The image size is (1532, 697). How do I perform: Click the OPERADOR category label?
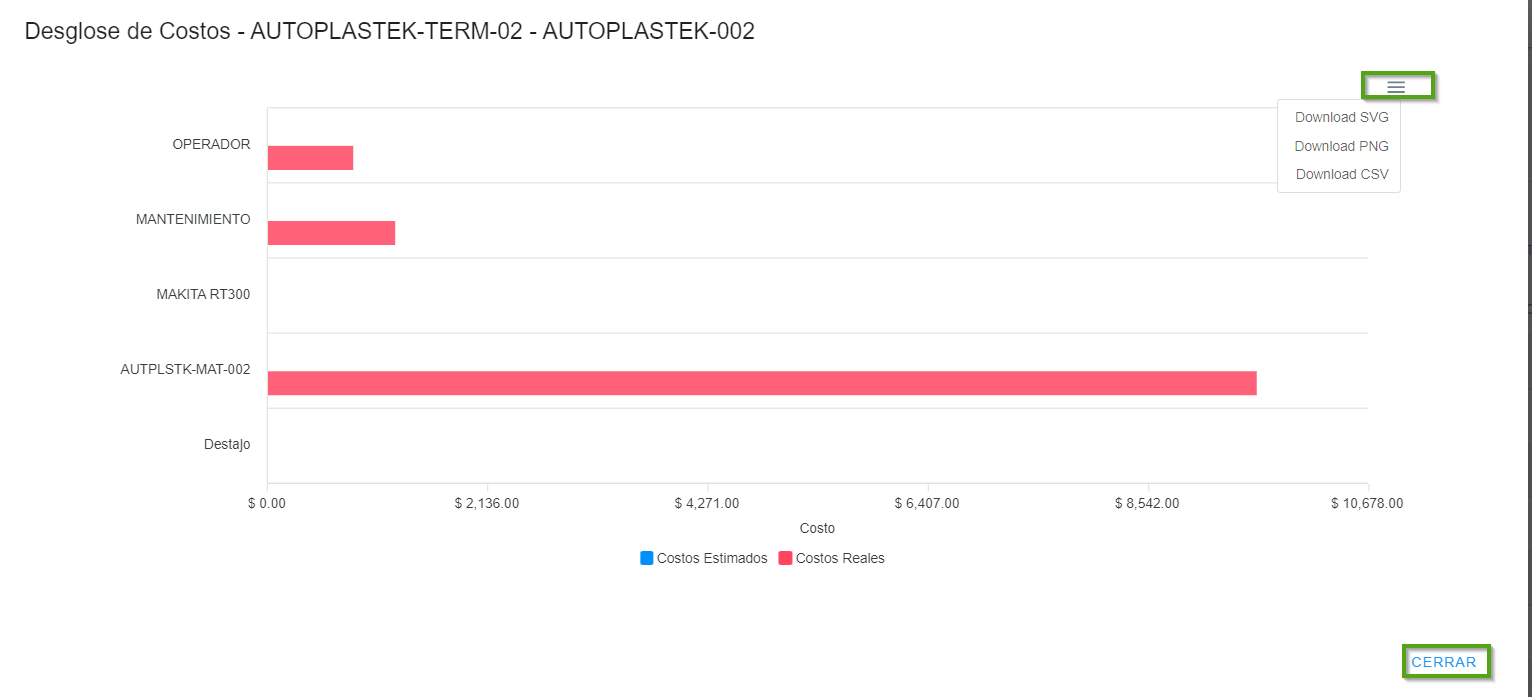(x=211, y=144)
